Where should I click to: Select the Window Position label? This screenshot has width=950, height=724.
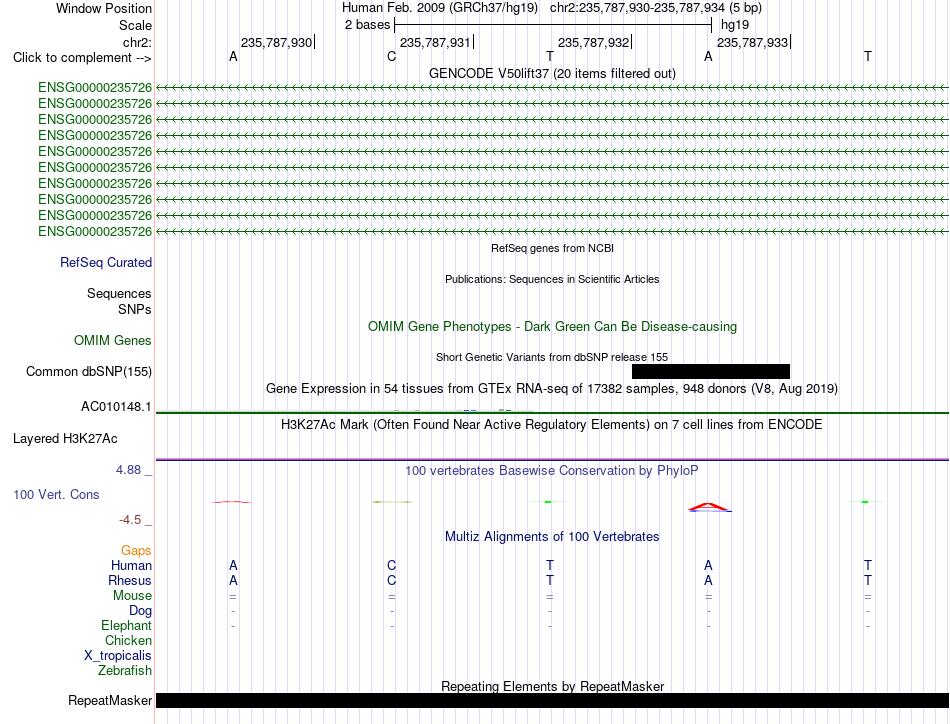104,8
